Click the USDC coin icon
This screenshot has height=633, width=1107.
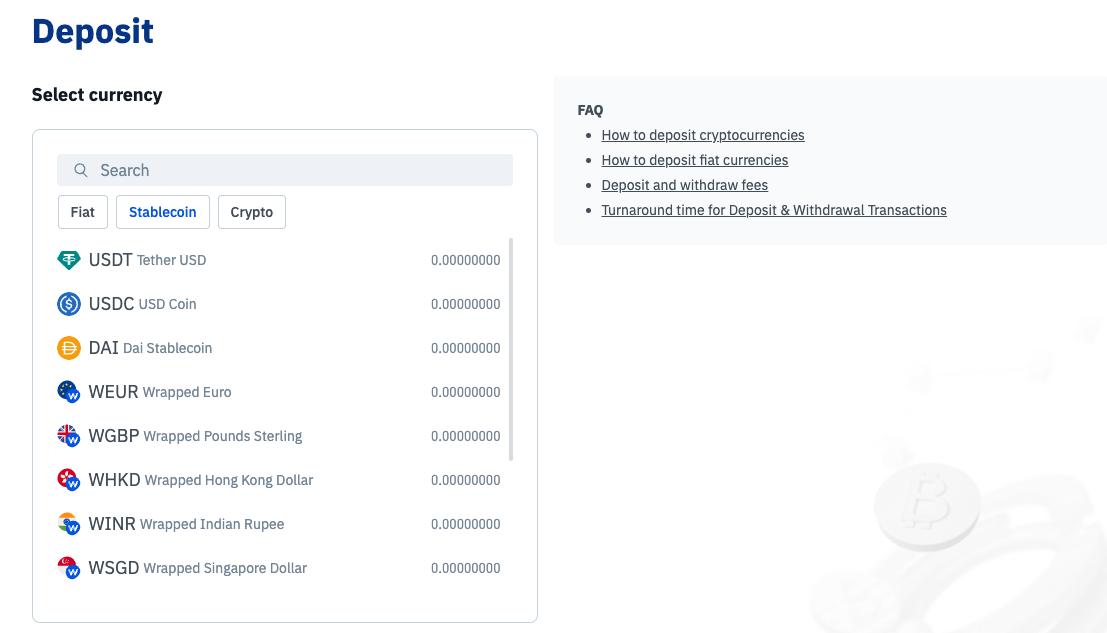[x=68, y=304]
